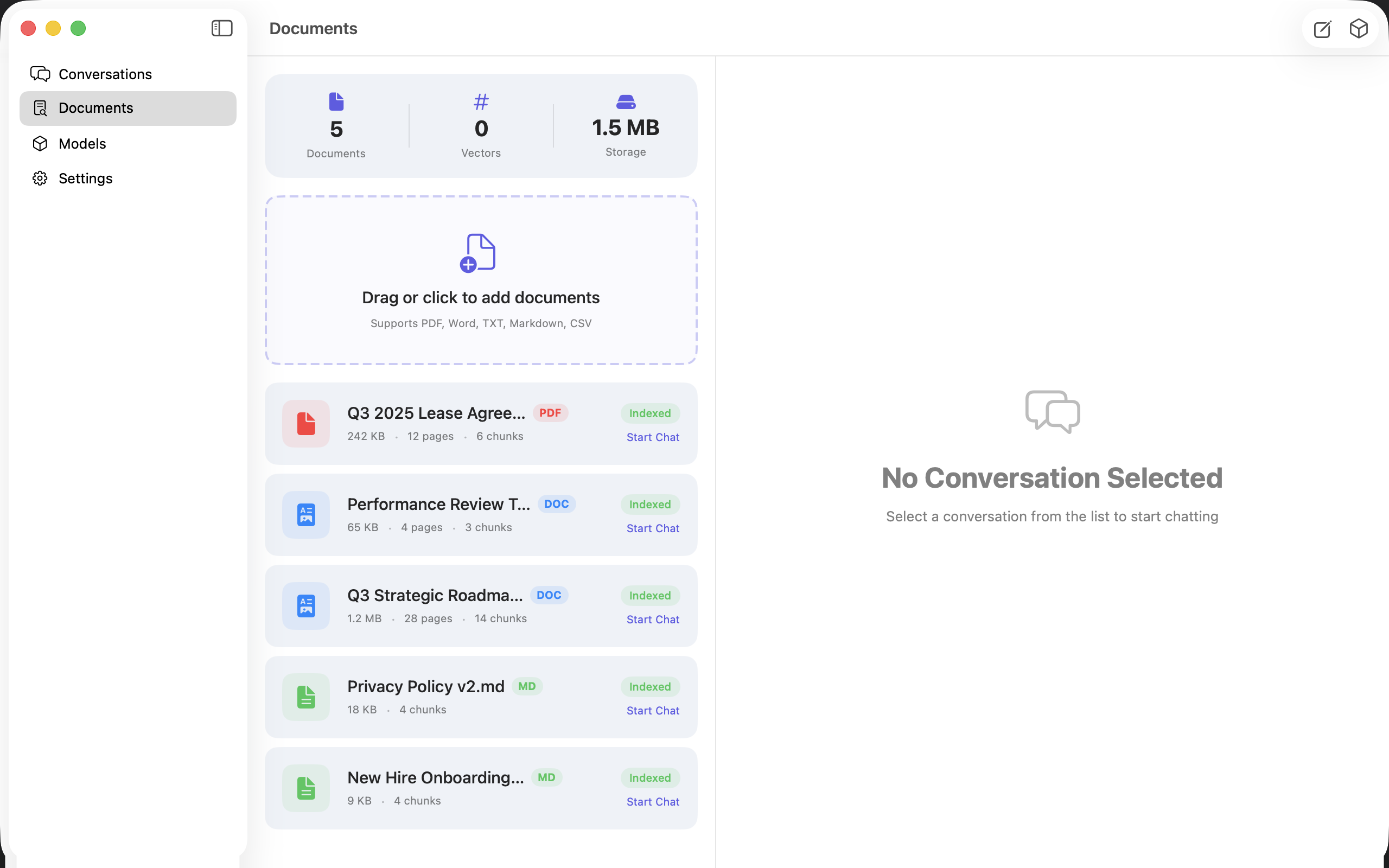1389x868 pixels.
Task: Click the Documents sidebar icon
Action: (40, 108)
